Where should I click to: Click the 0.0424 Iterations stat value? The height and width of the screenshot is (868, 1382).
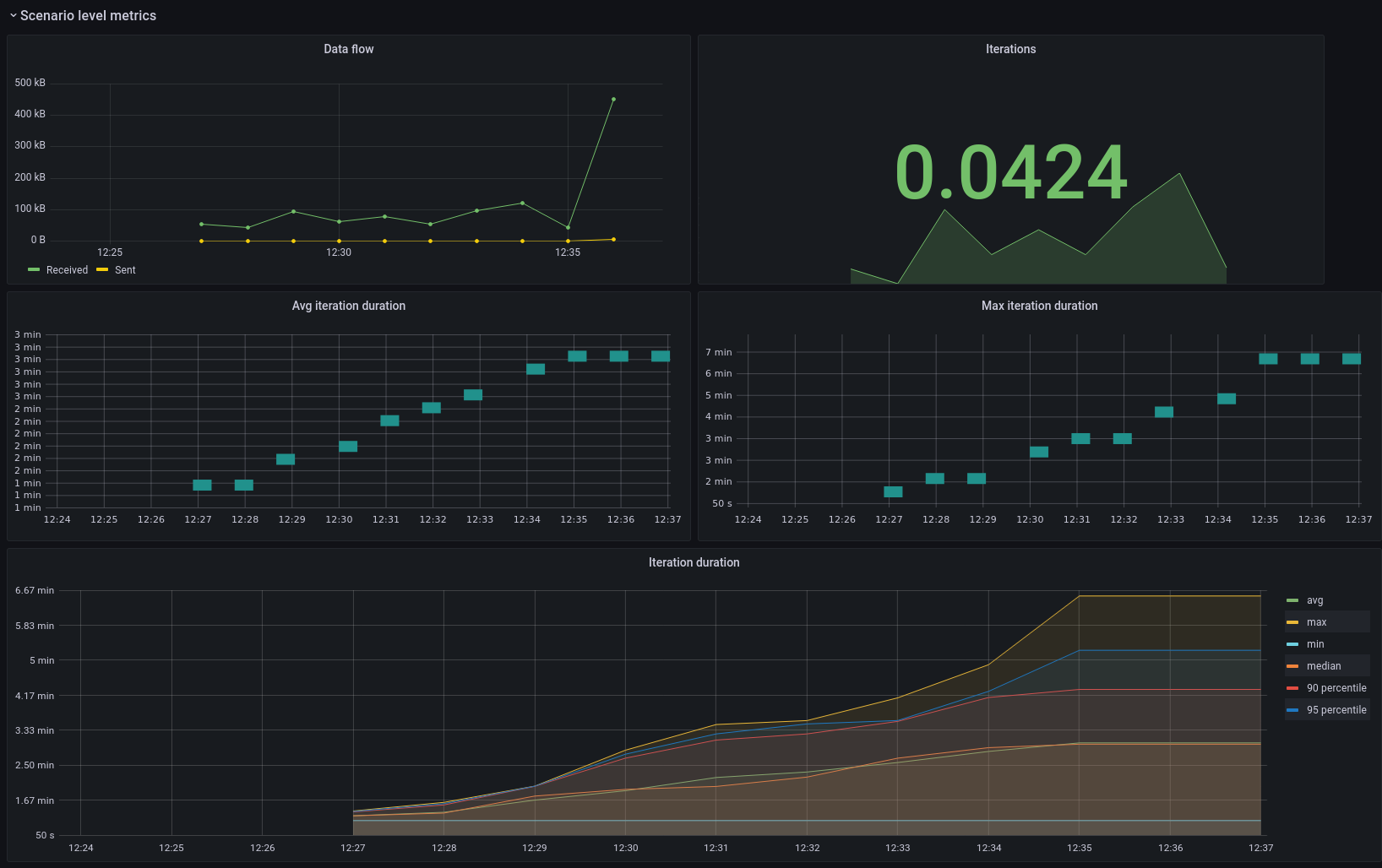point(1010,172)
